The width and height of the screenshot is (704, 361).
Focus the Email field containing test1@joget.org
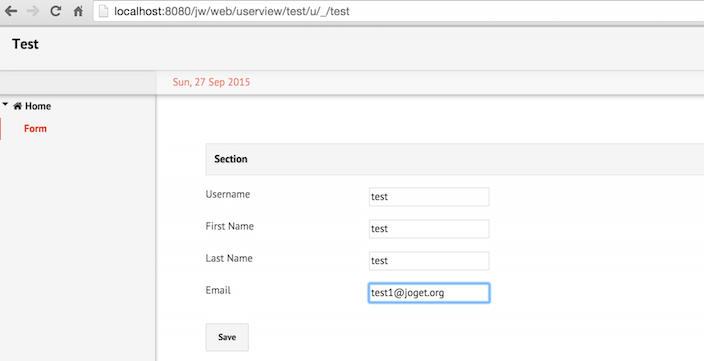(429, 293)
